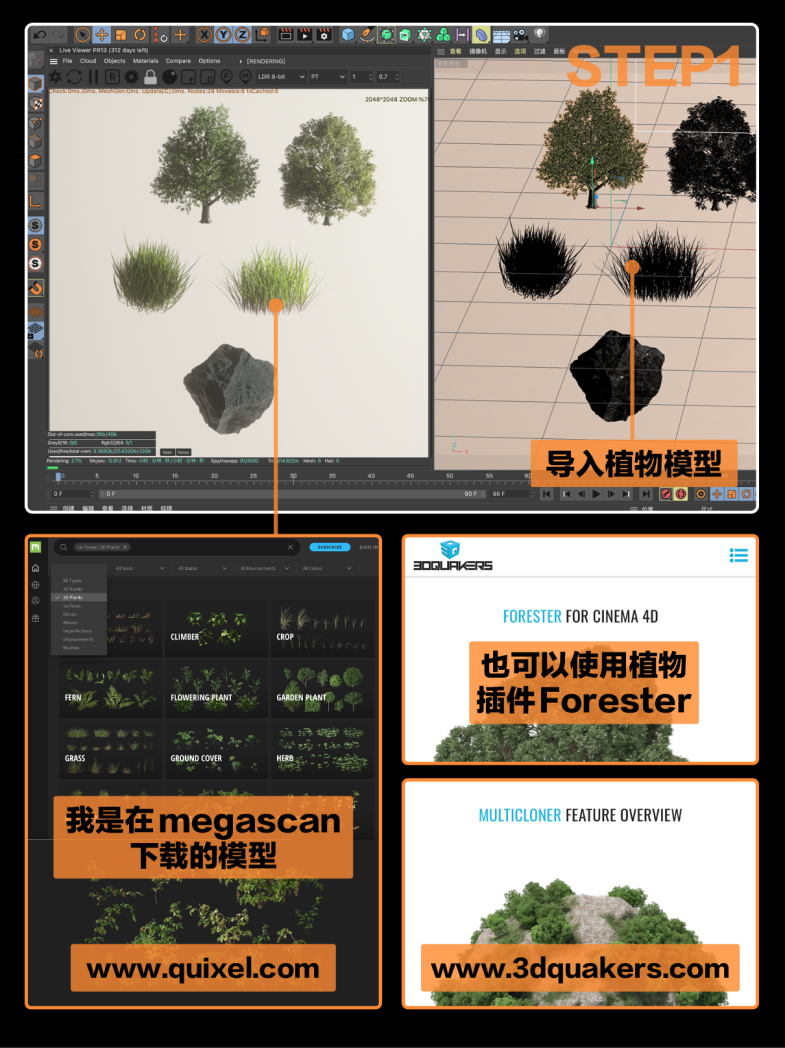Open the purple Deformer icon

(481, 35)
